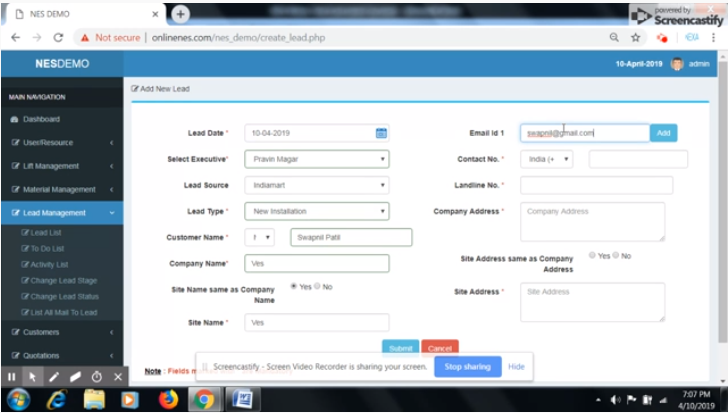Click the admin user avatar
Viewport: 728px width, 413px height.
click(677, 63)
